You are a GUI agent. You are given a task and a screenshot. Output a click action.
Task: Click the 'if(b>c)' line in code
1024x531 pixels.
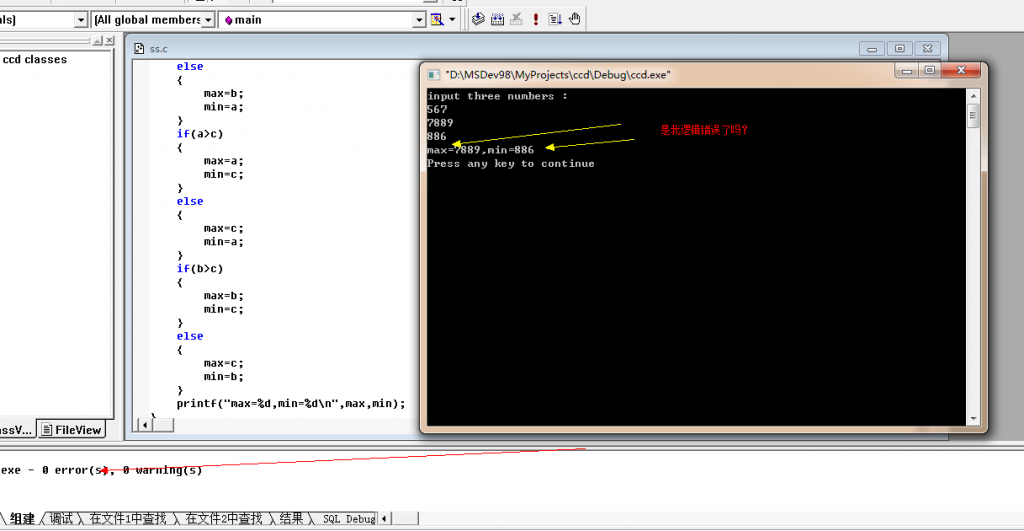[x=200, y=268]
